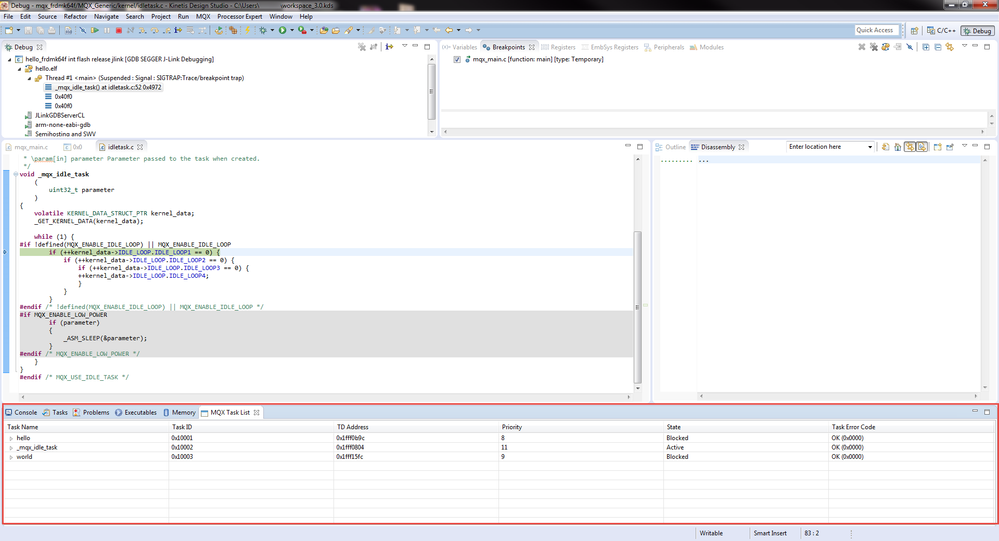Click the Suspend (pause) debug icon

click(x=106, y=30)
